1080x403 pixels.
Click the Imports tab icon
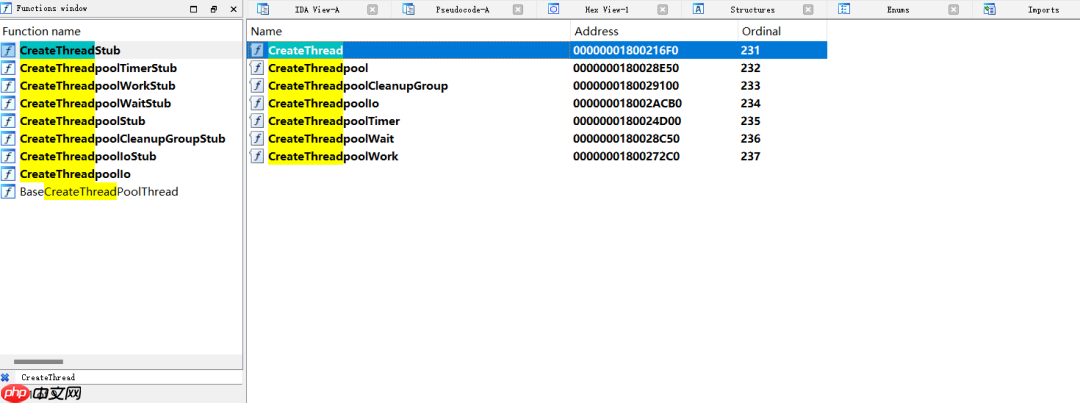tap(990, 10)
